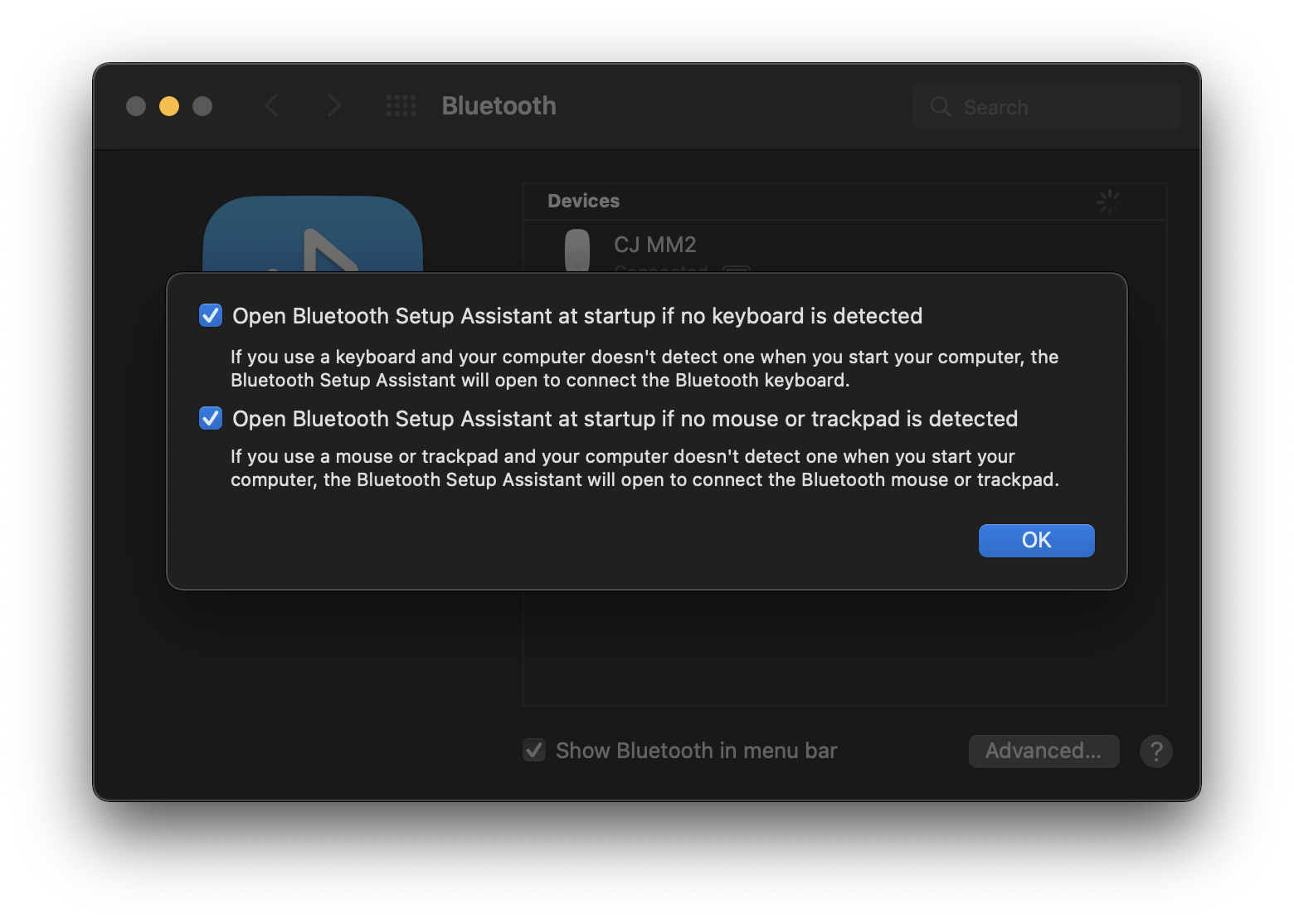Disable Setup Assistant if no keyboard detected
Screen dimensions: 1294x924
point(211,316)
